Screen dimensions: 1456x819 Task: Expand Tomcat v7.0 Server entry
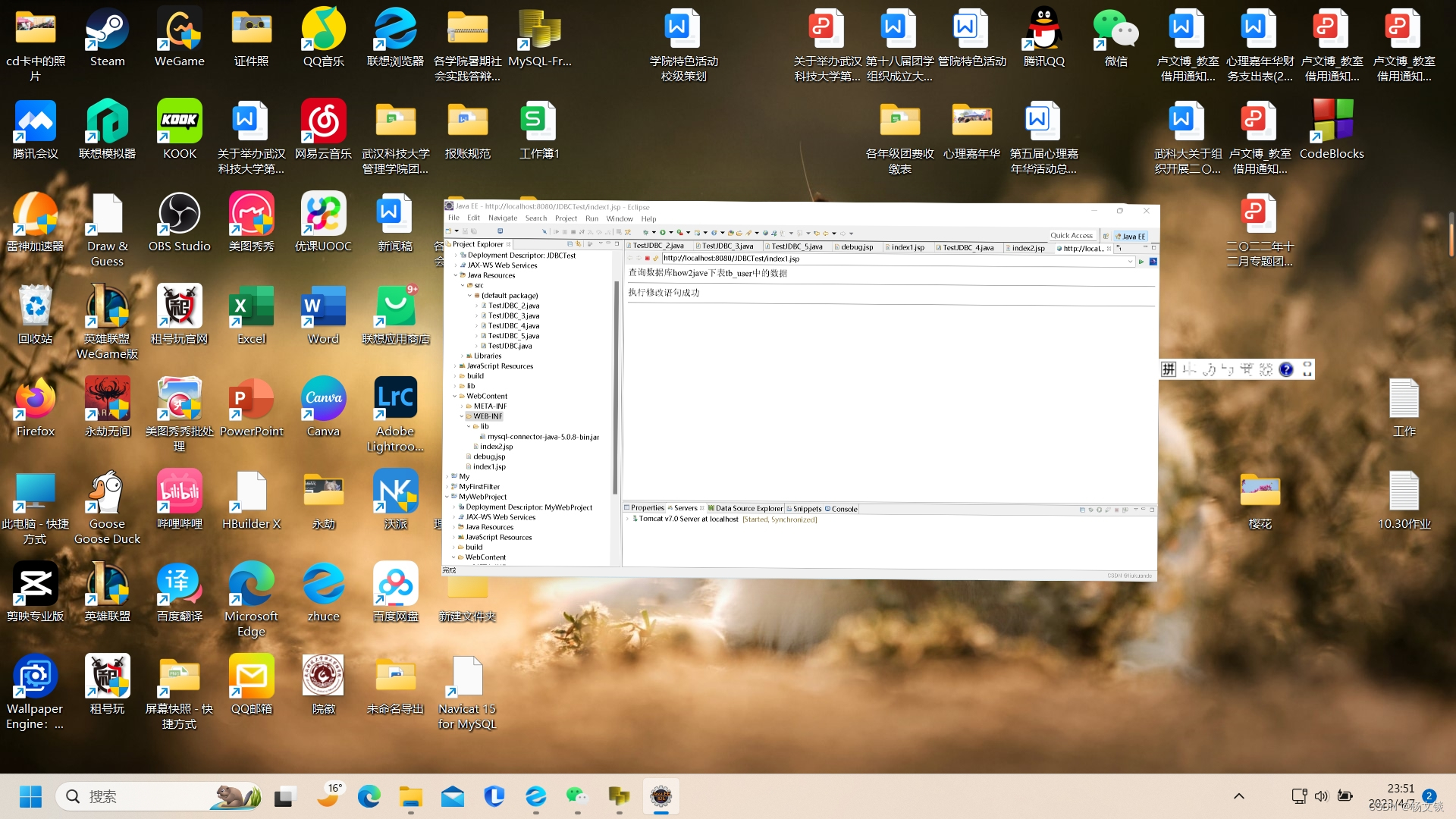click(628, 519)
